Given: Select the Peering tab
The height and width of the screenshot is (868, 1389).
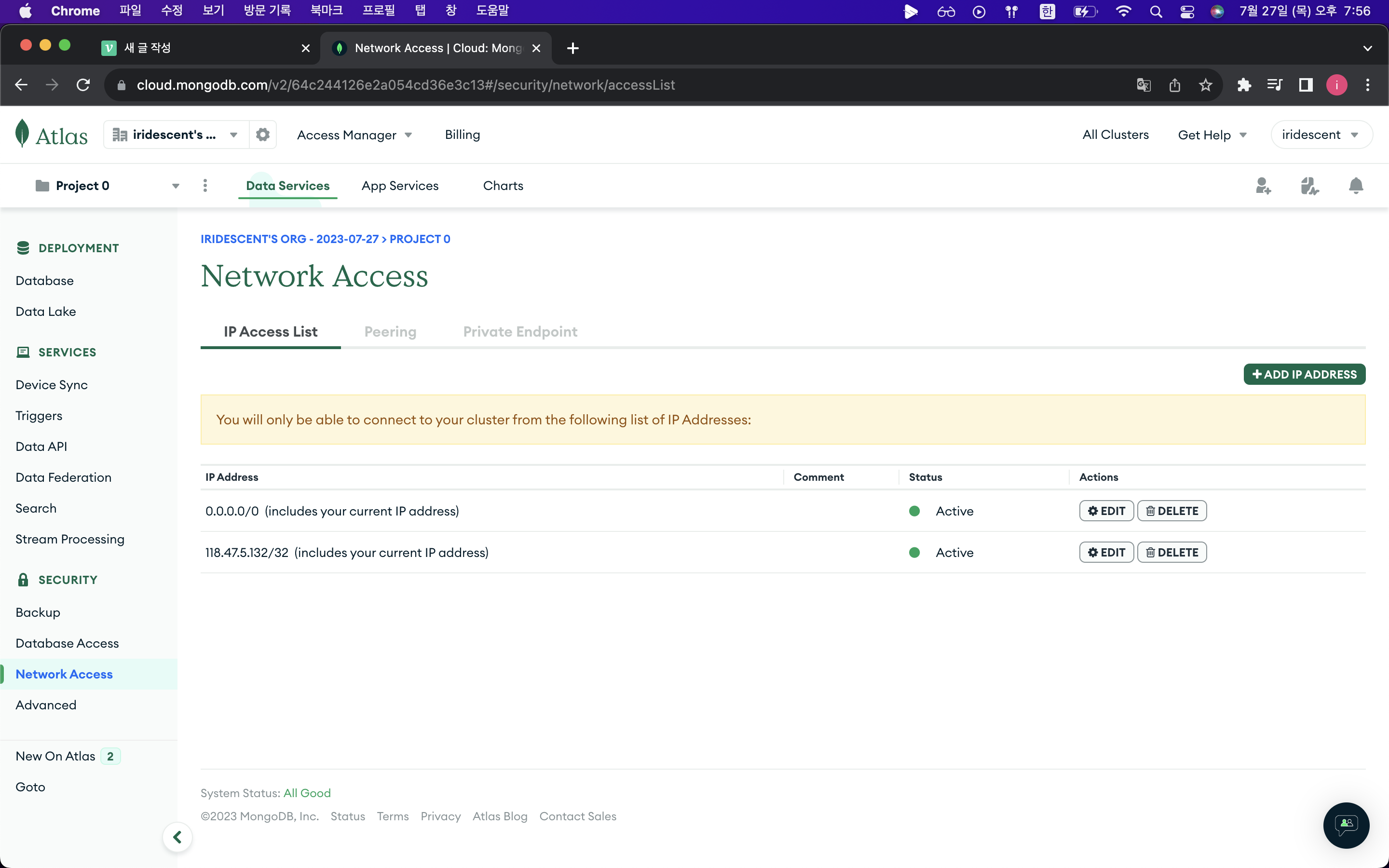Looking at the screenshot, I should click(390, 331).
